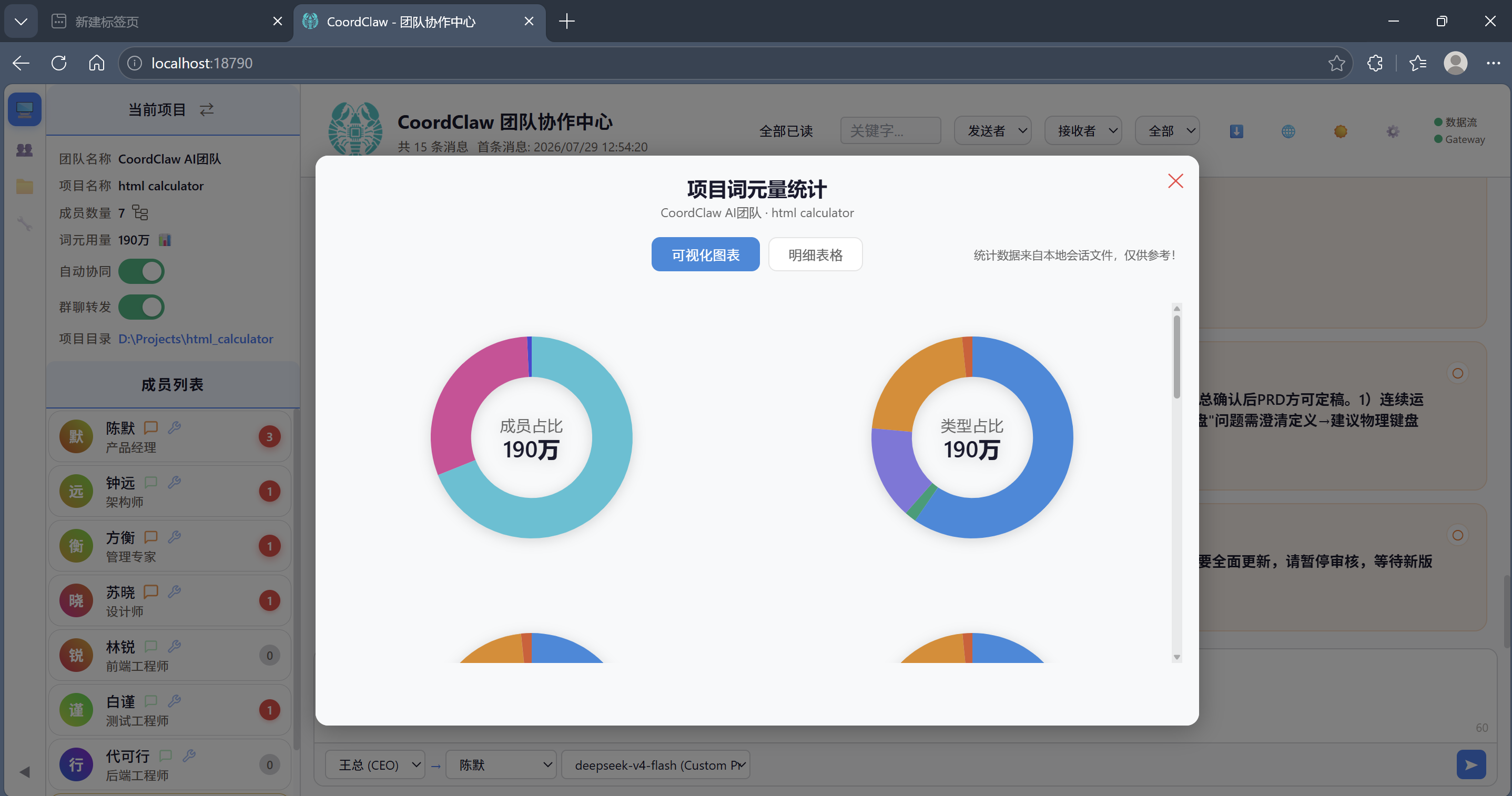Click the wrench icon for 白谨
The height and width of the screenshot is (796, 1512).
[174, 700]
